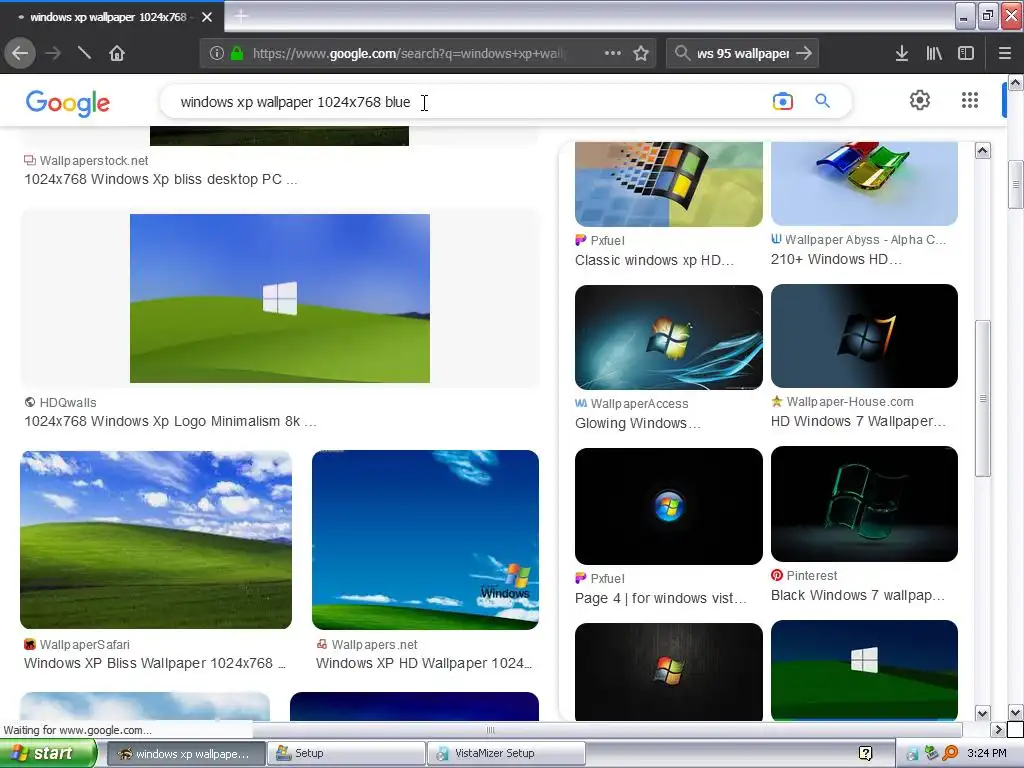
Task: Click the side panel scrollbar down arrow
Action: [x=982, y=712]
